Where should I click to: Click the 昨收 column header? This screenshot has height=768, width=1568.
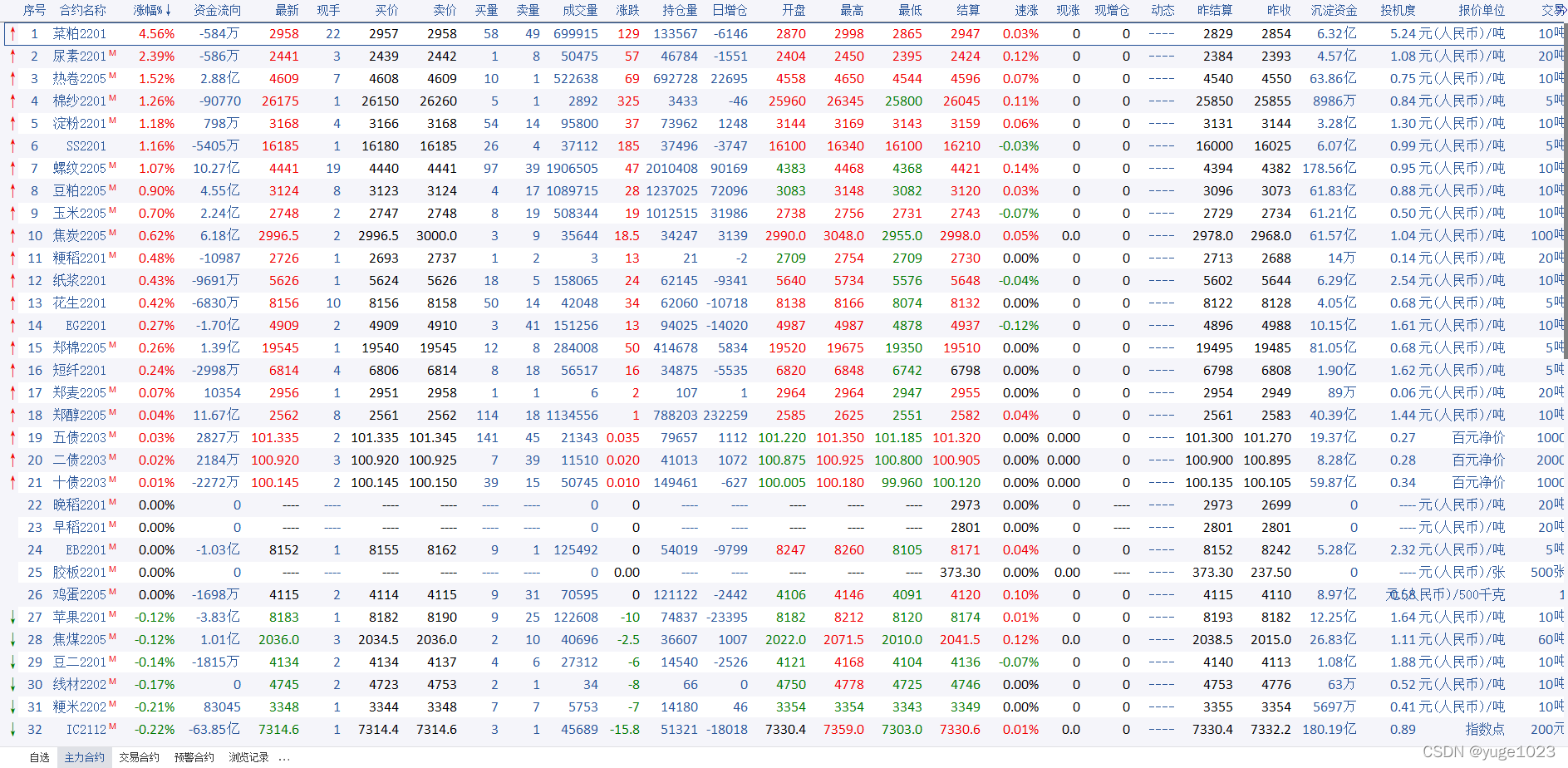[1279, 10]
